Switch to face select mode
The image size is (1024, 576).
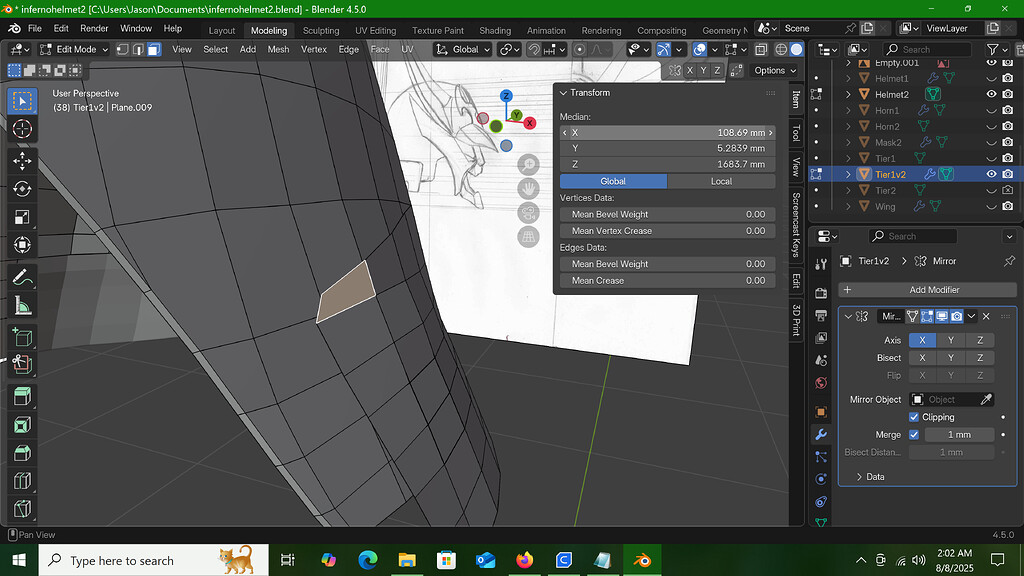point(153,50)
